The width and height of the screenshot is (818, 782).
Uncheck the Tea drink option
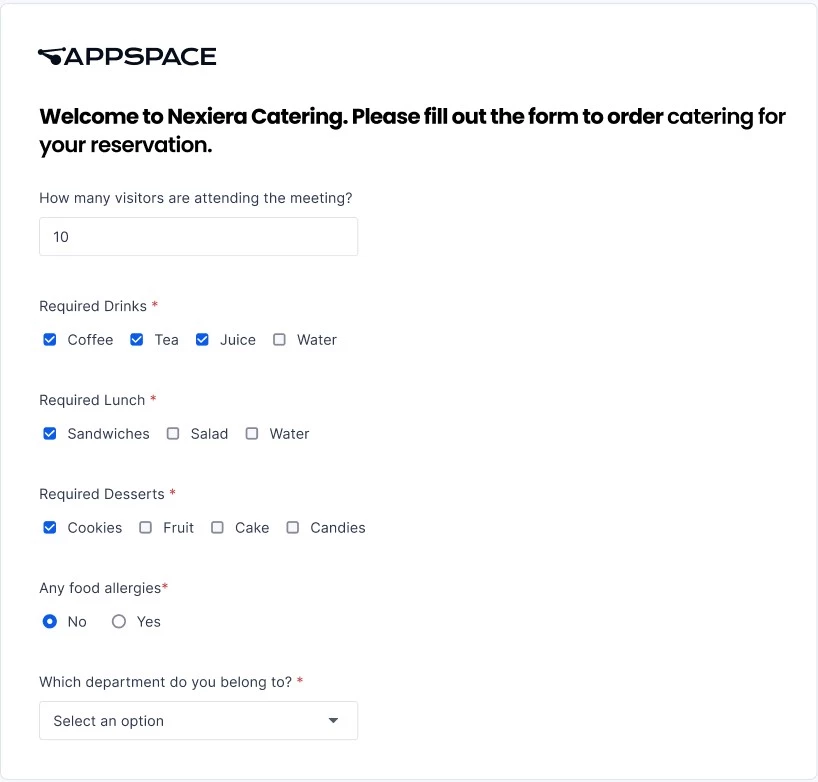pyautogui.click(x=137, y=340)
